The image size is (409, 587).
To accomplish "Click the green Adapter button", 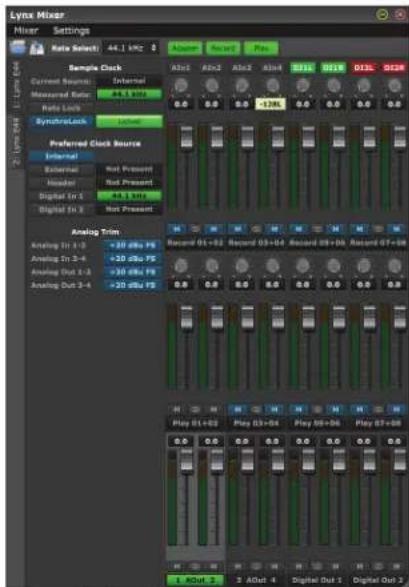I will click(185, 48).
